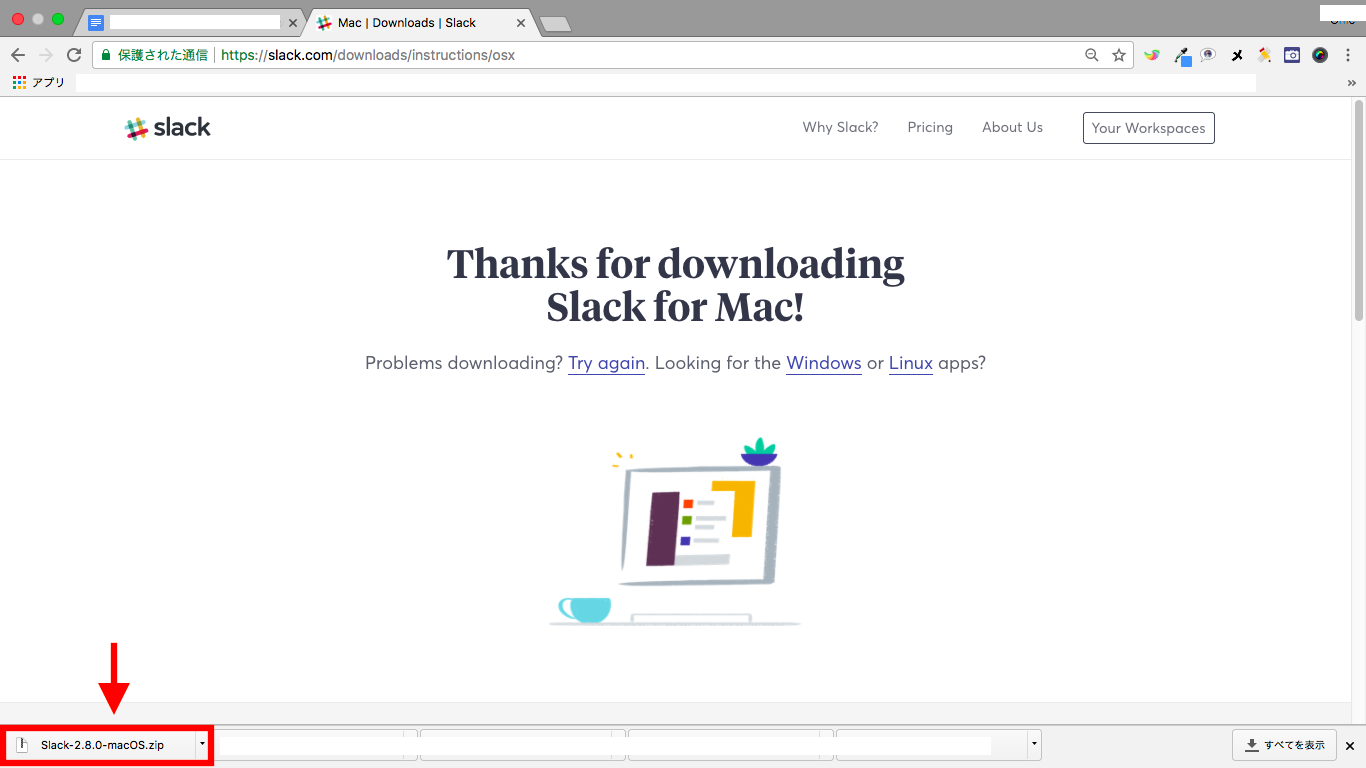1366x768 pixels.
Task: Click the zoom magnifier icon in address bar
Action: click(1092, 55)
